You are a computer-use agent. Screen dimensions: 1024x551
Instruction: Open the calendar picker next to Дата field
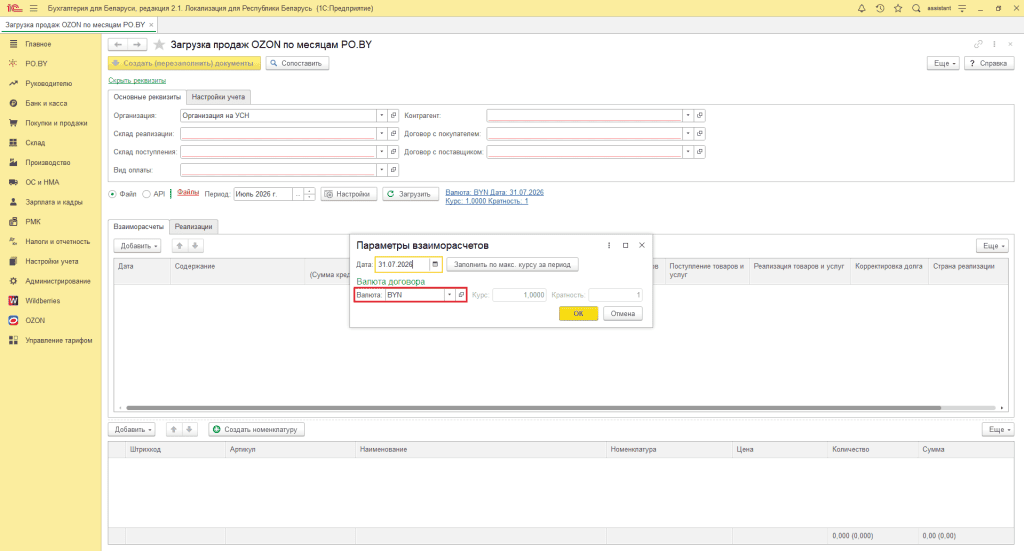pos(435,264)
